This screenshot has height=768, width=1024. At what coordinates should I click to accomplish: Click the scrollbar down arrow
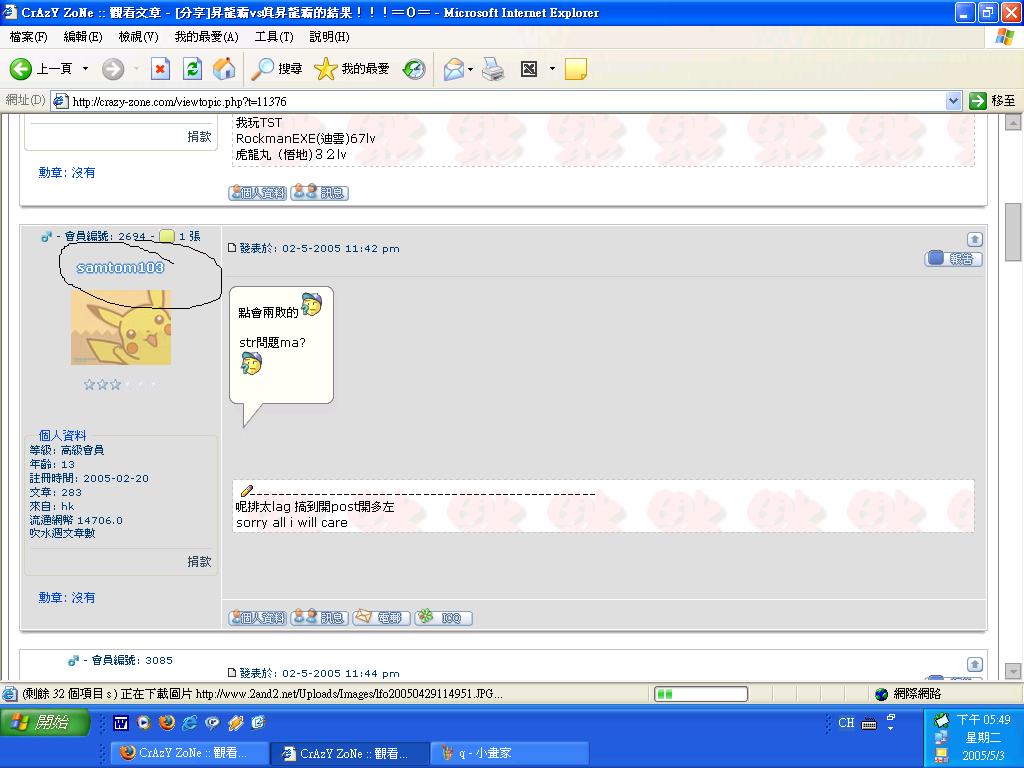coord(1013,671)
